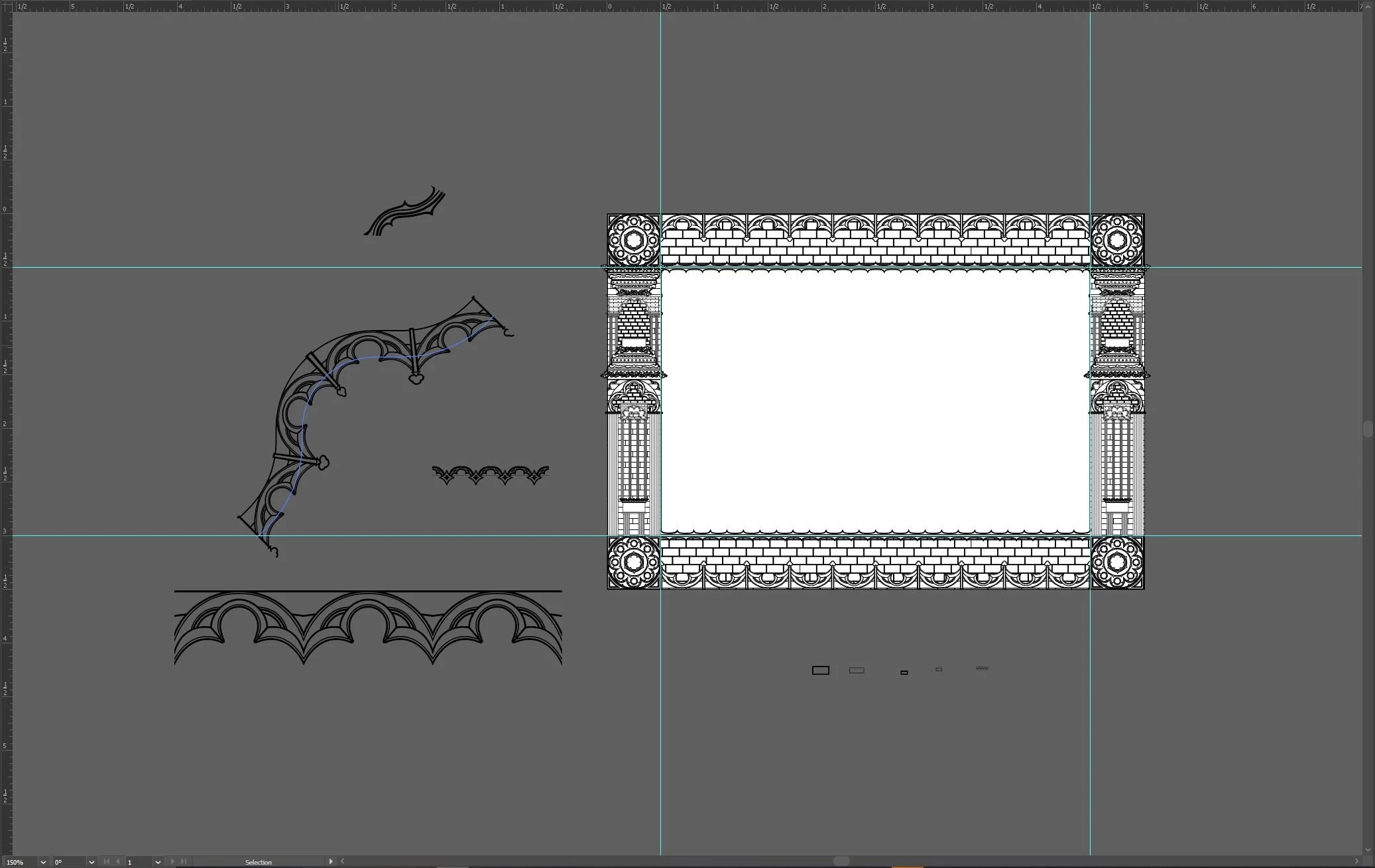
Task: Click the Selection status label
Action: point(259,862)
